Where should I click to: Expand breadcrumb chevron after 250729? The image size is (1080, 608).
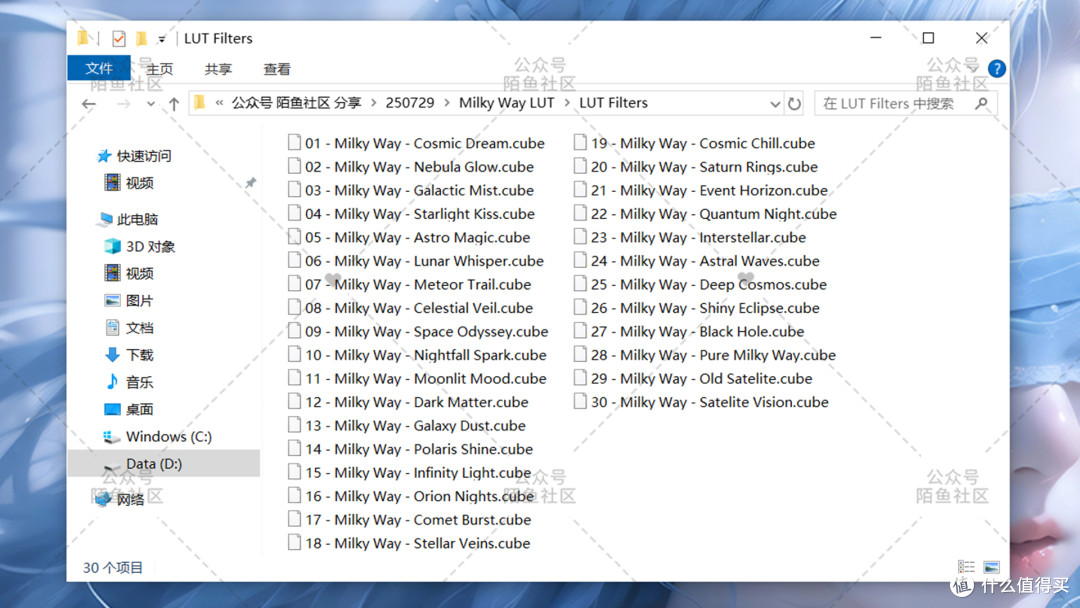[446, 103]
